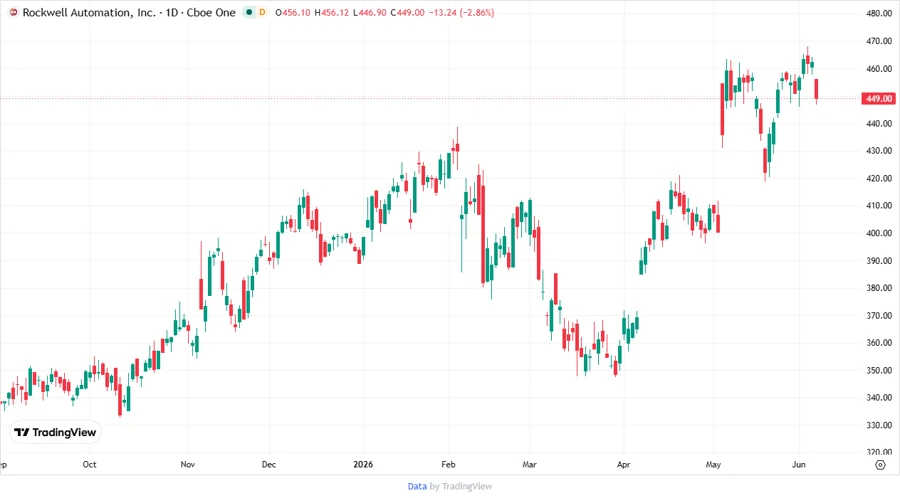Click the 400.00 price axis label
This screenshot has height=498, width=900.
coord(879,233)
